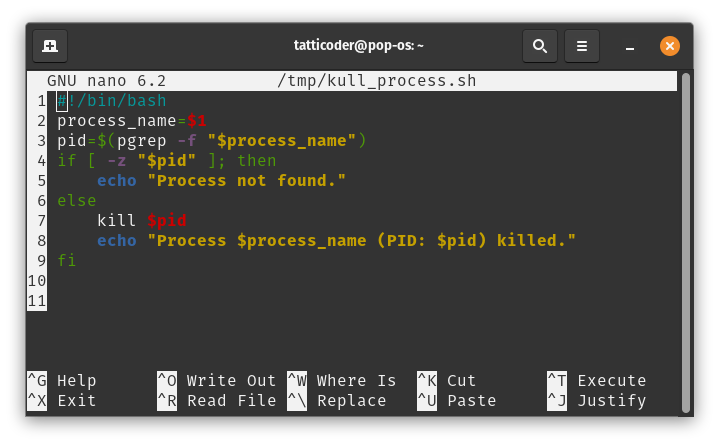Click the ^U Paste shortcut
Viewport: 719px width, 445px height.
pyautogui.click(x=456, y=401)
